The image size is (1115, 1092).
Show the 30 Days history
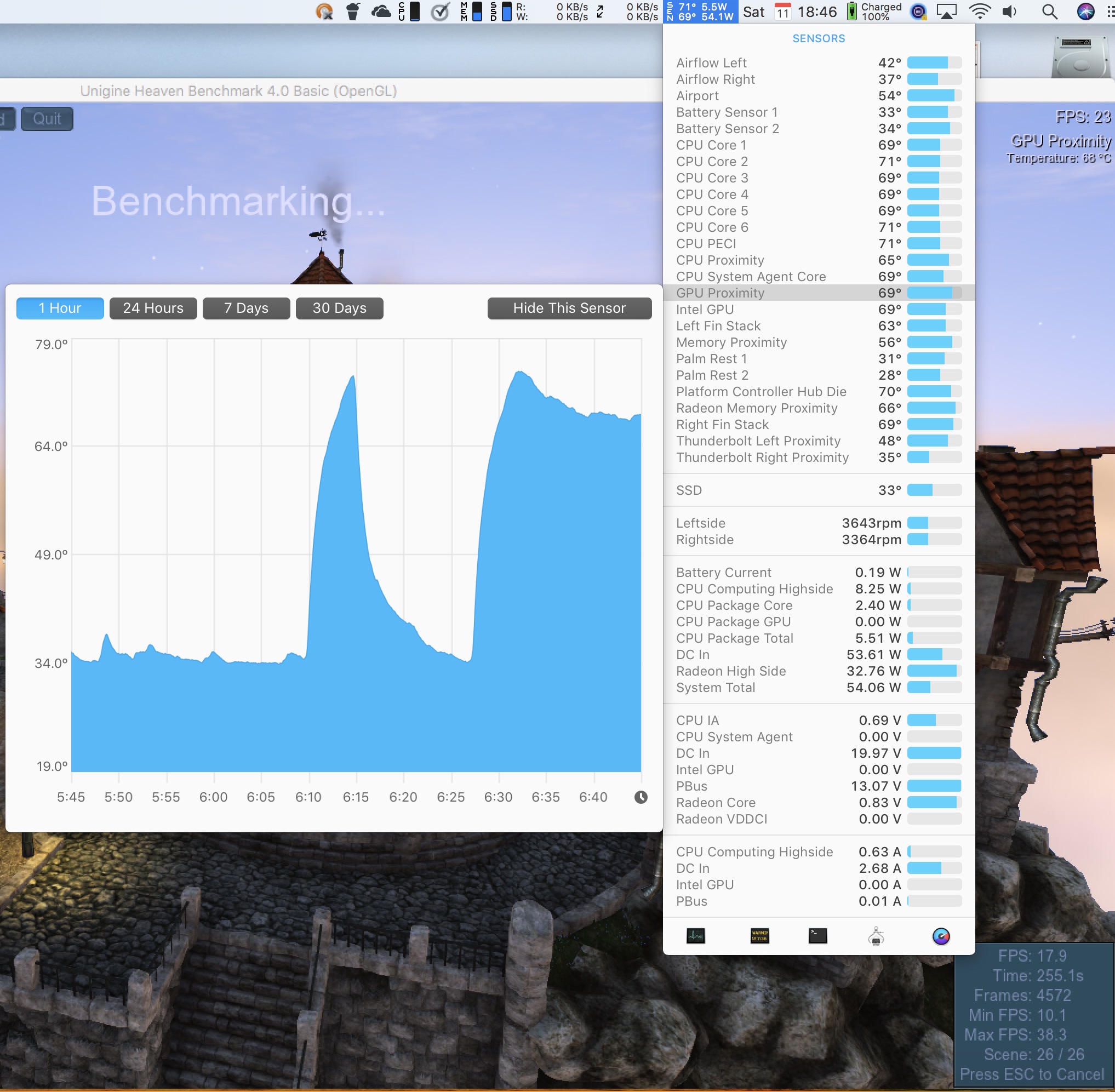340,308
